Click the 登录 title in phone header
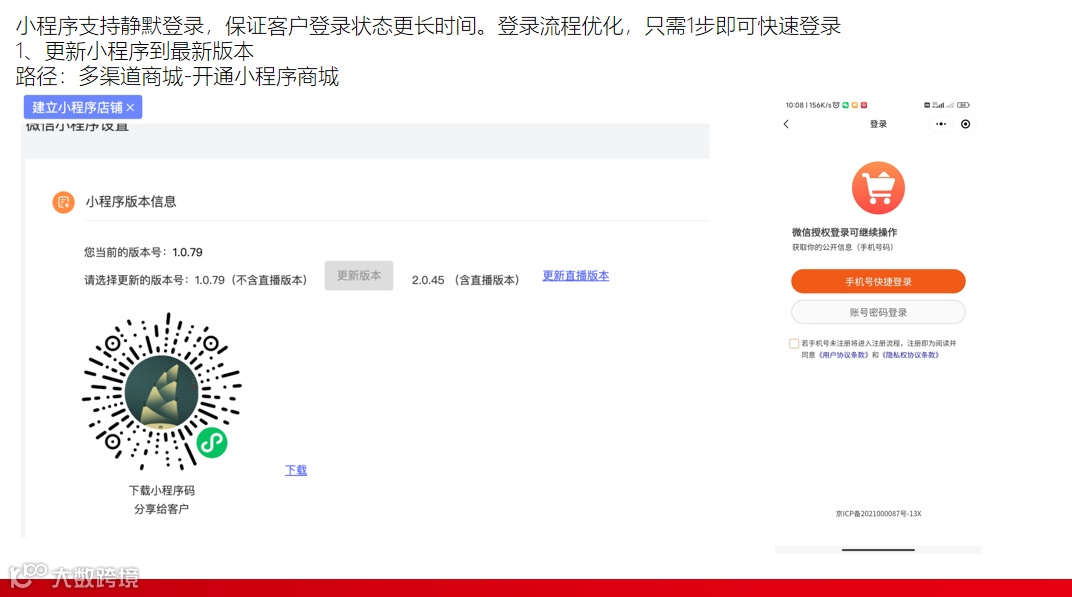The image size is (1072, 597). tap(879, 124)
